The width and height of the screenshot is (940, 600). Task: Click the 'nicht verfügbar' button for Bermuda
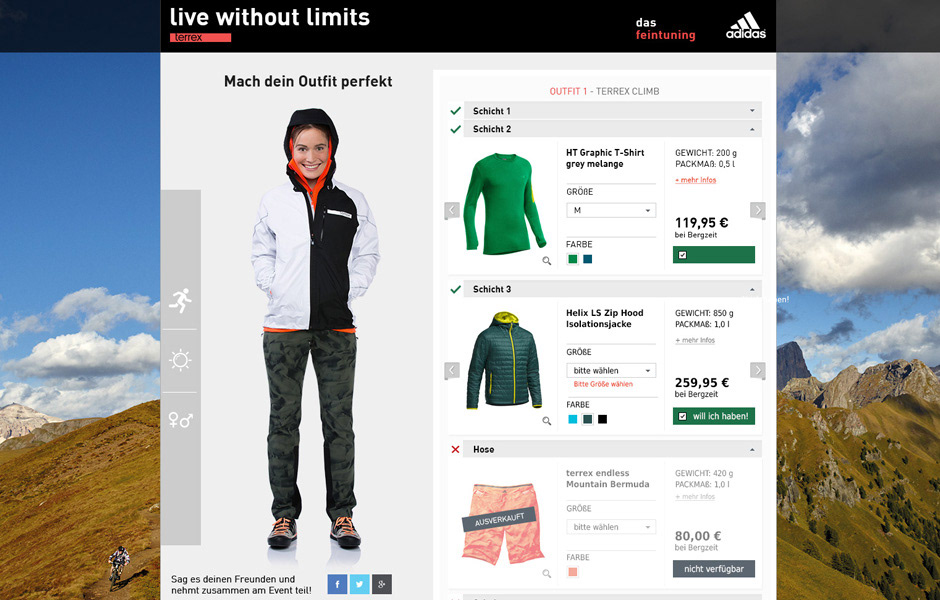(713, 569)
